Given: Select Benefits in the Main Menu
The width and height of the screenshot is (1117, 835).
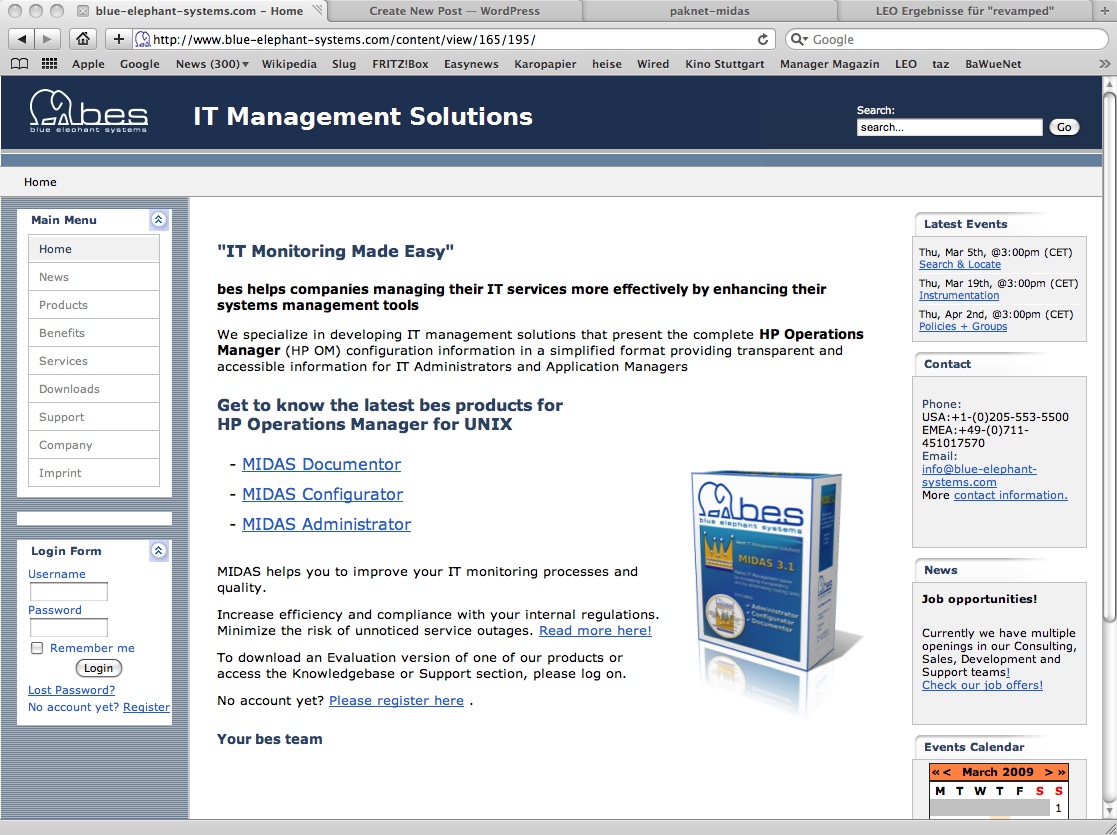Looking at the screenshot, I should [x=93, y=333].
